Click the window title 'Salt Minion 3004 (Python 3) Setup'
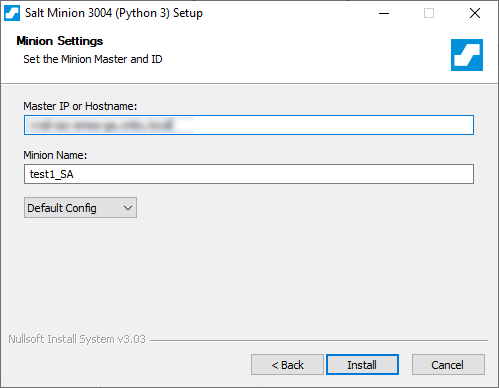 [114, 13]
